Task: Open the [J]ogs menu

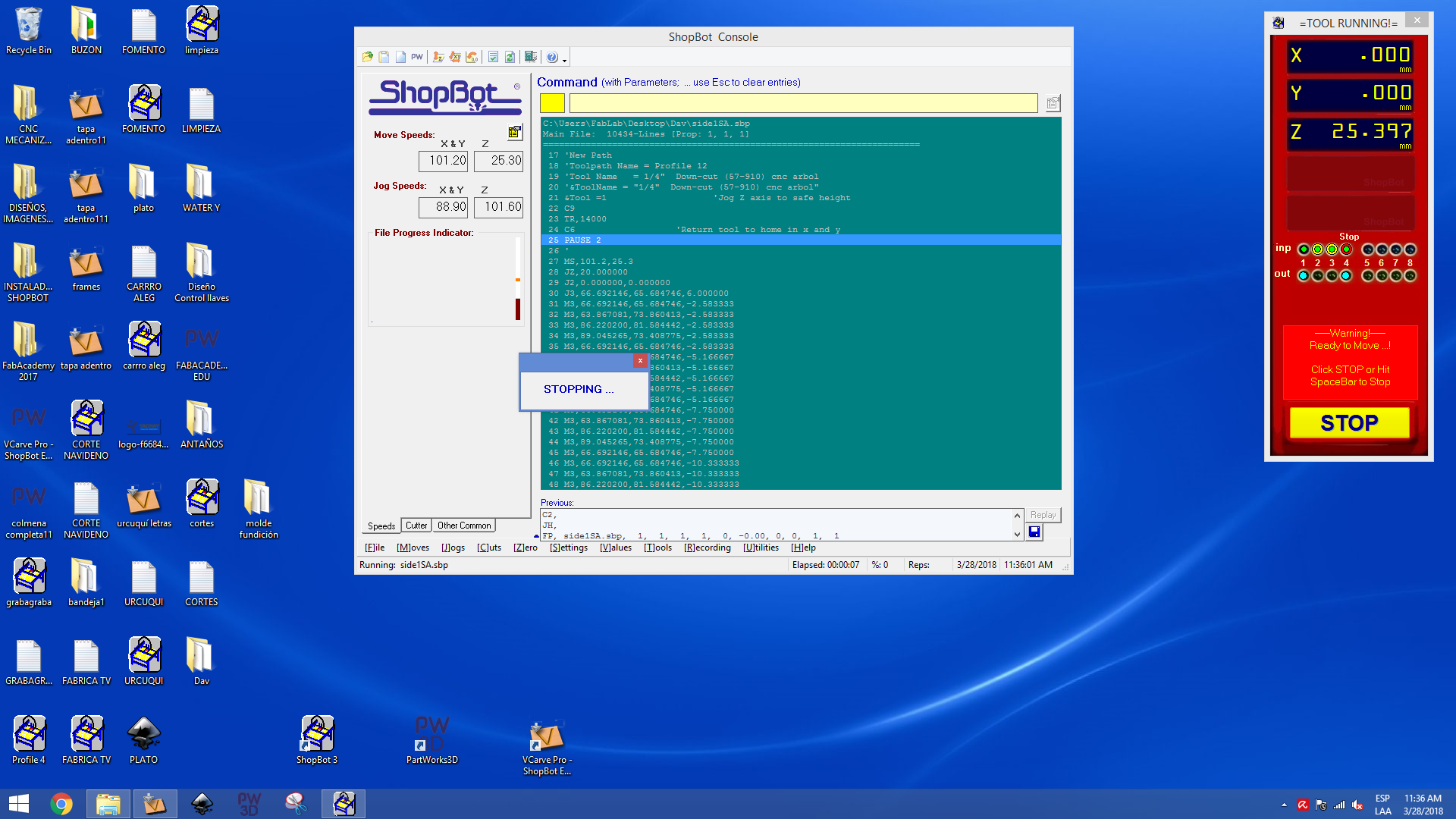Action: coord(453,548)
